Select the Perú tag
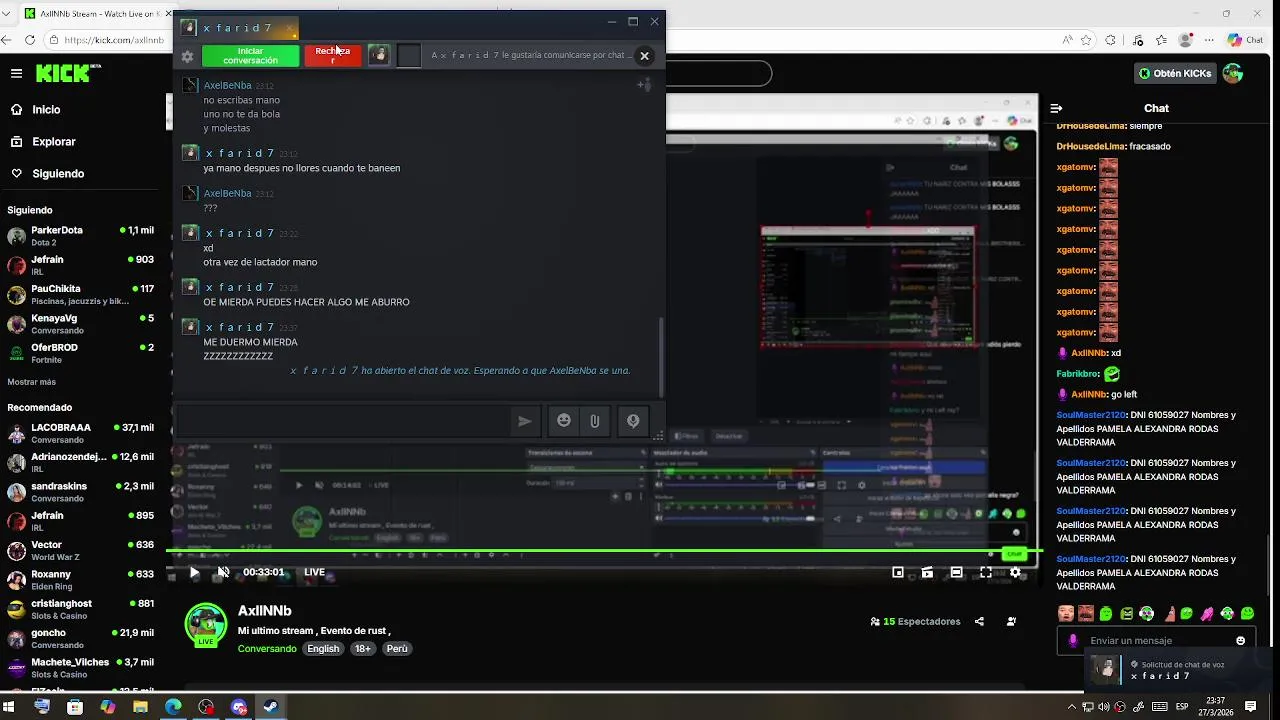 [x=397, y=649]
